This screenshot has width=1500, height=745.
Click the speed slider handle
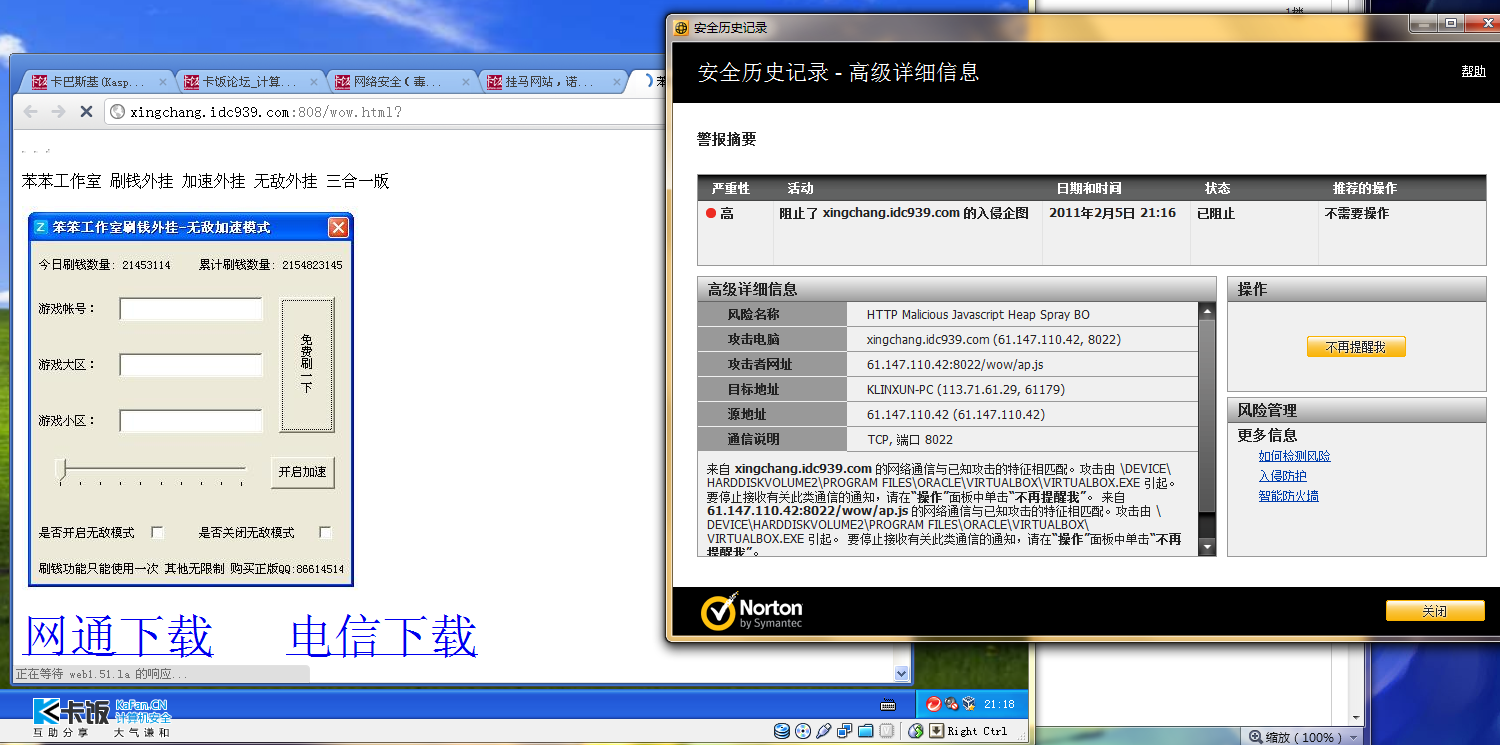(x=61, y=471)
